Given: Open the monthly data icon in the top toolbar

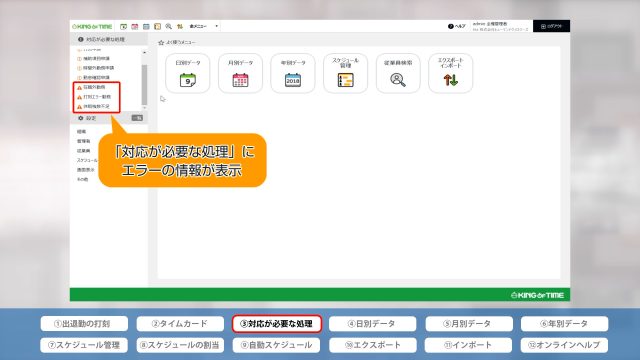Looking at the screenshot, I should click(135, 27).
